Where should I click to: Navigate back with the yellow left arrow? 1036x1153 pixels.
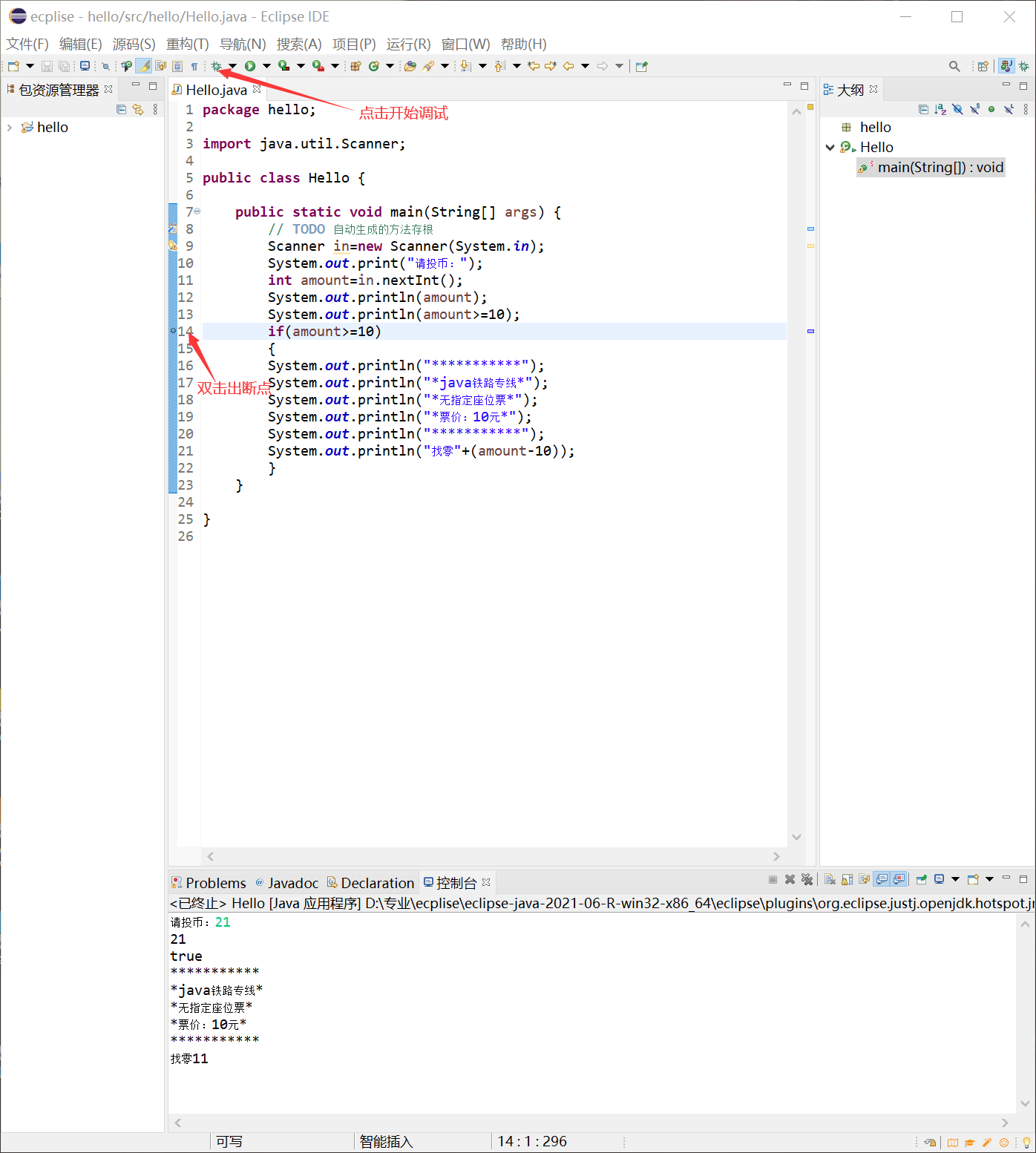tap(568, 66)
